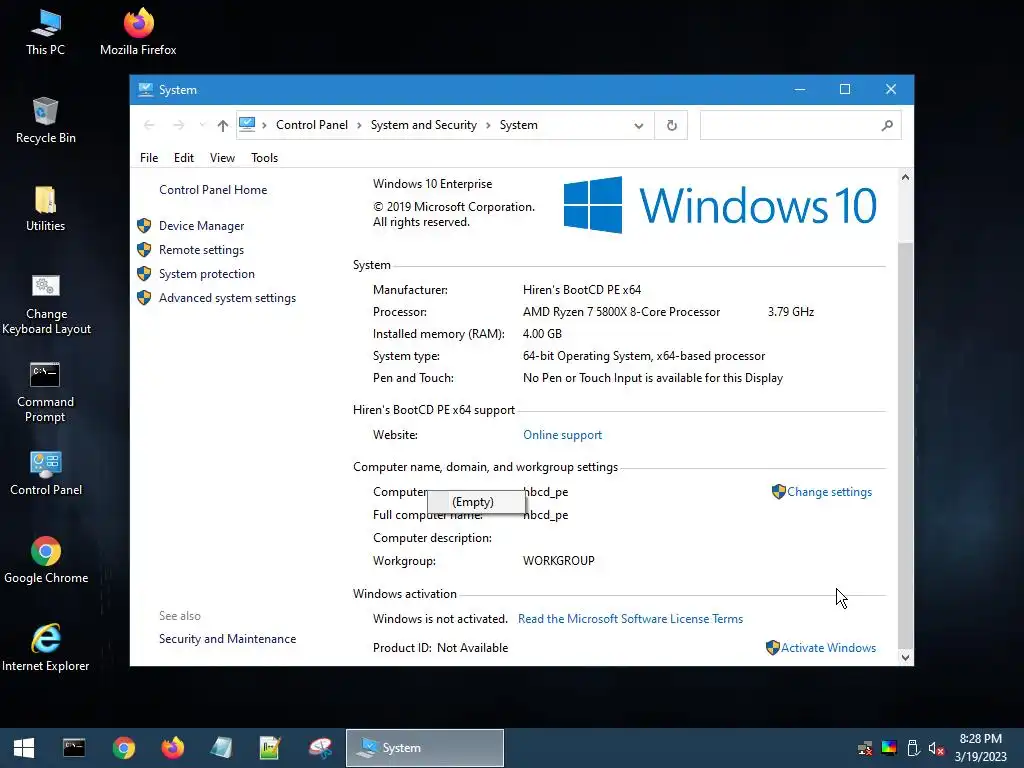The width and height of the screenshot is (1024, 768).
Task: Maximize the System window
Action: click(x=844, y=89)
